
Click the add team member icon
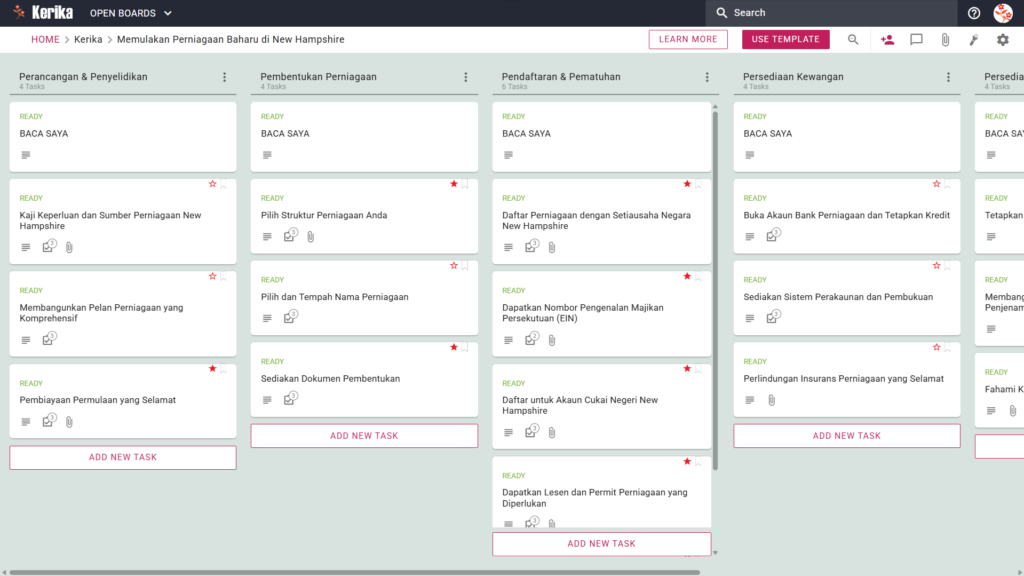tap(887, 40)
